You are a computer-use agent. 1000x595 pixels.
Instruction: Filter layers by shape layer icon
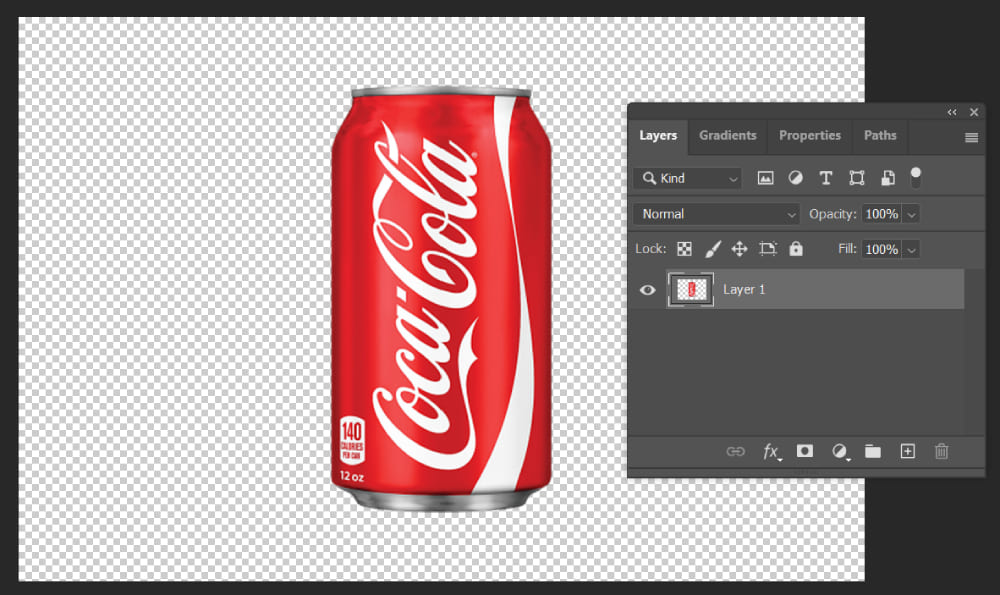(x=857, y=178)
